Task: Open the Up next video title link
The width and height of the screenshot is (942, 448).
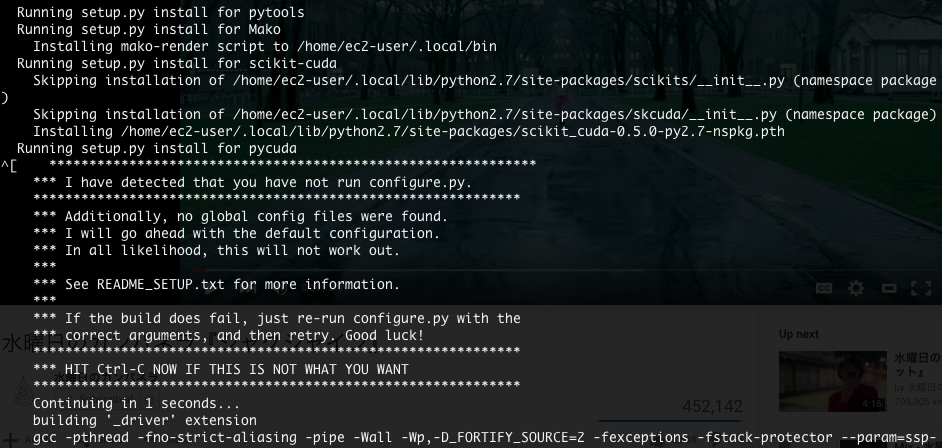Action: click(x=917, y=363)
